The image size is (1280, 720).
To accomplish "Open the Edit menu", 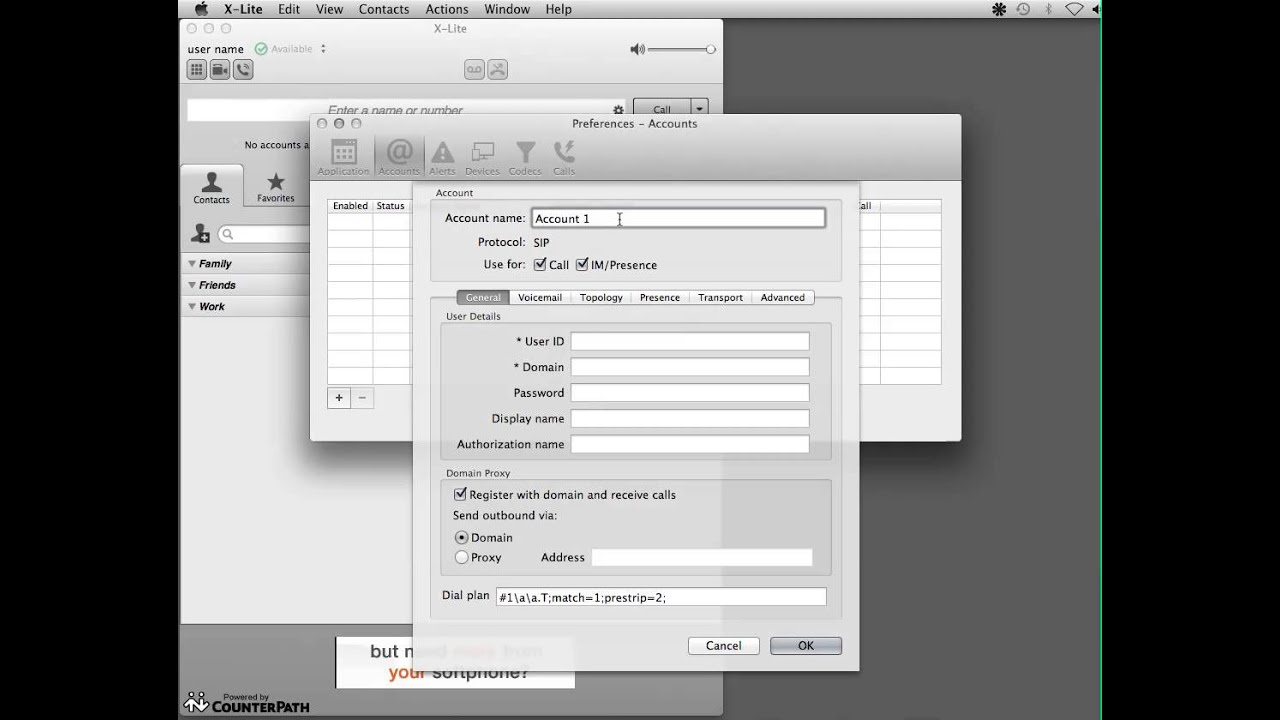I will pyautogui.click(x=289, y=9).
